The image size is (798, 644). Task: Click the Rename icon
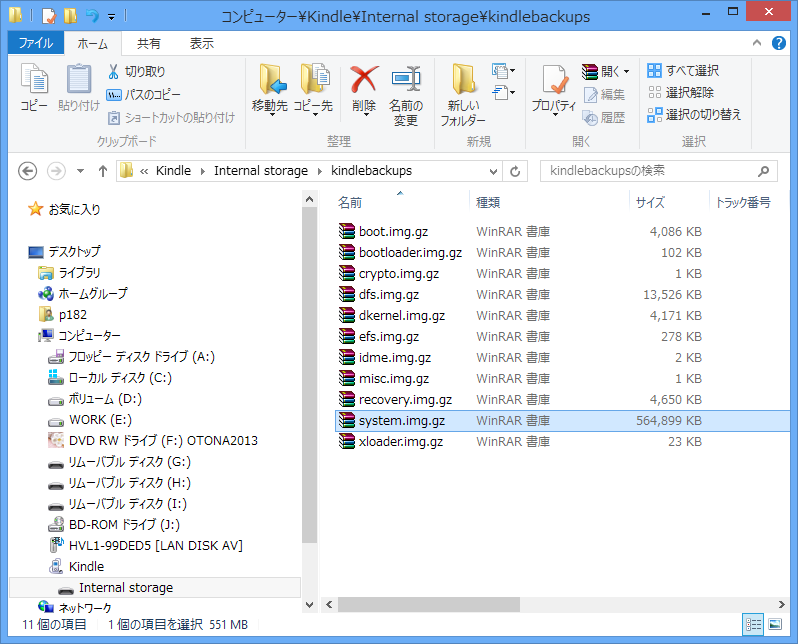406,80
